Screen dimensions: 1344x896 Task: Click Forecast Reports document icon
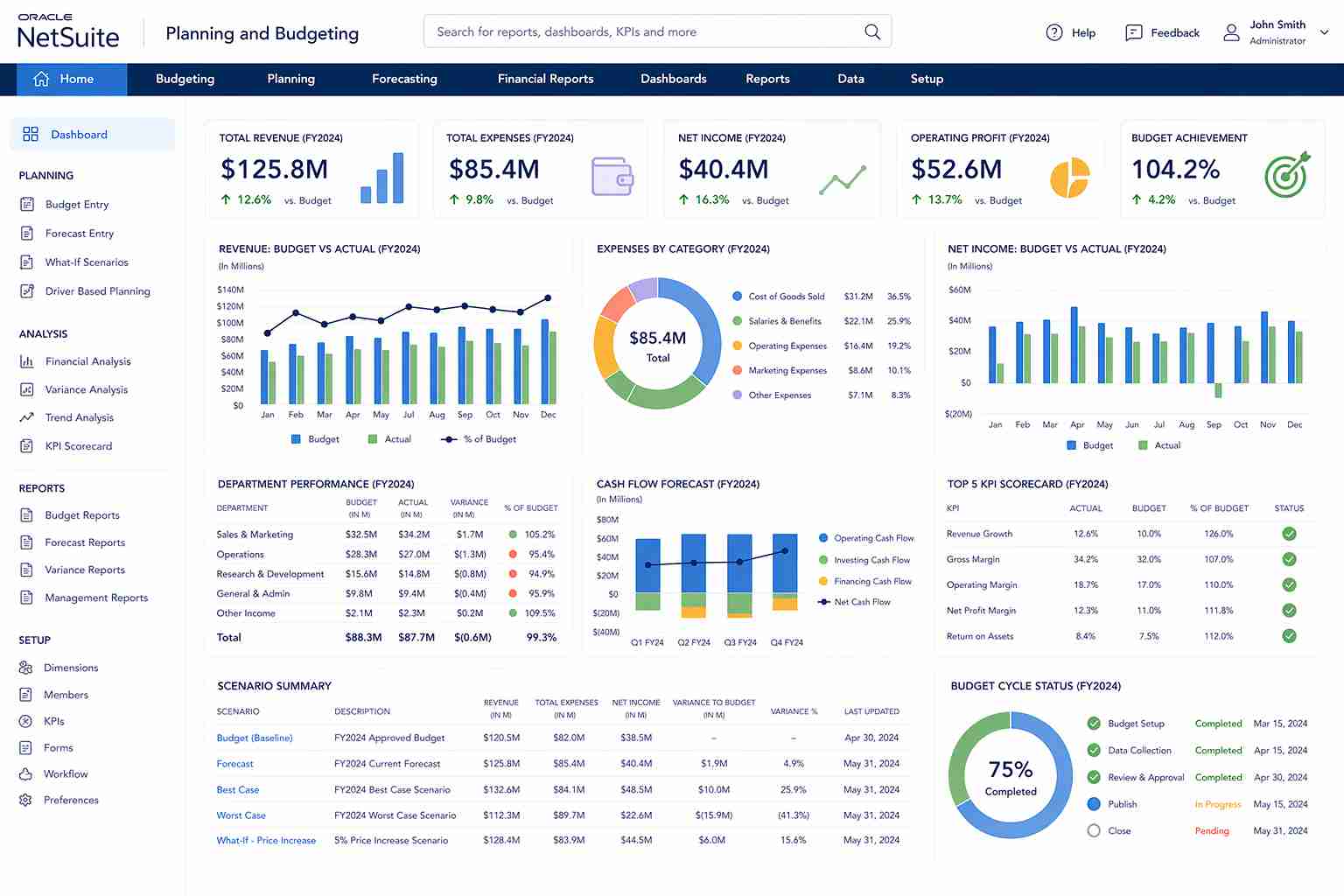click(x=26, y=542)
